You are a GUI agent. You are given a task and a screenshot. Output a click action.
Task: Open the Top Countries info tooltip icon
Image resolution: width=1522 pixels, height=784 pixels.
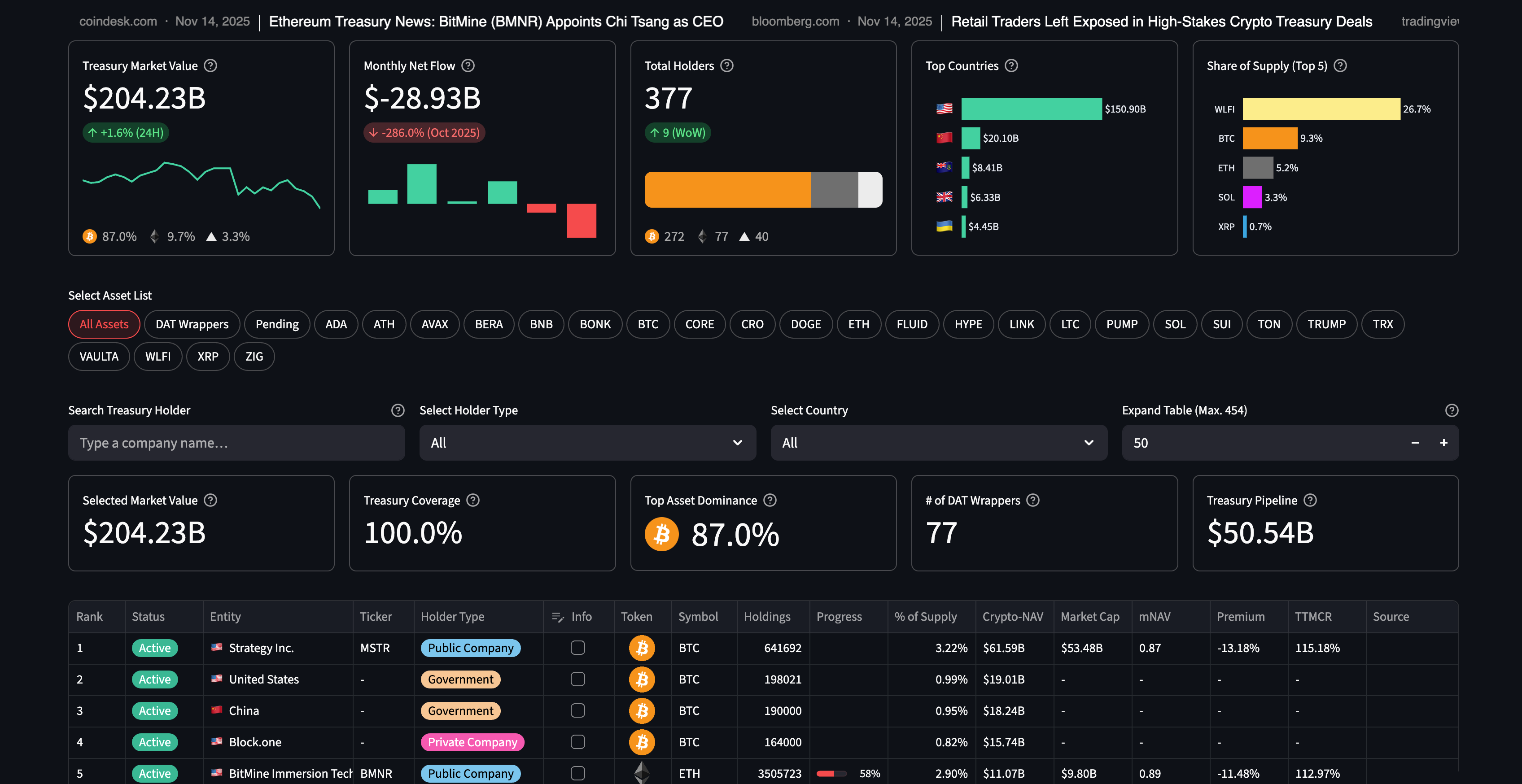(x=1011, y=65)
